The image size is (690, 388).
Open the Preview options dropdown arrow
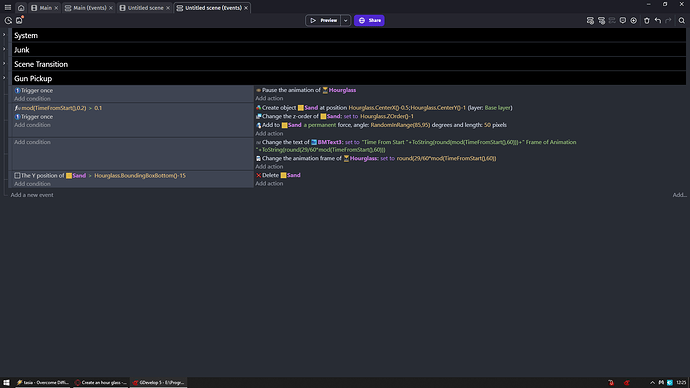pyautogui.click(x=346, y=20)
